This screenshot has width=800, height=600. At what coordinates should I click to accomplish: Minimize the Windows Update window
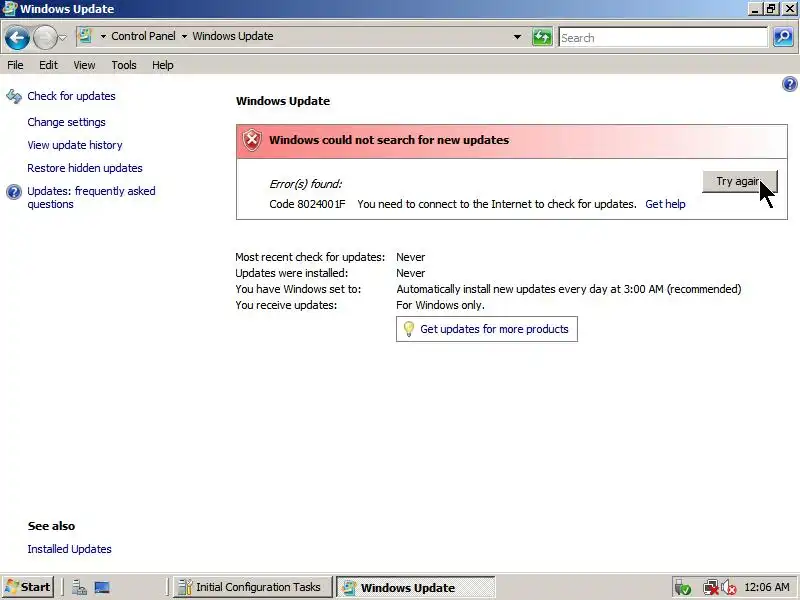(x=755, y=9)
